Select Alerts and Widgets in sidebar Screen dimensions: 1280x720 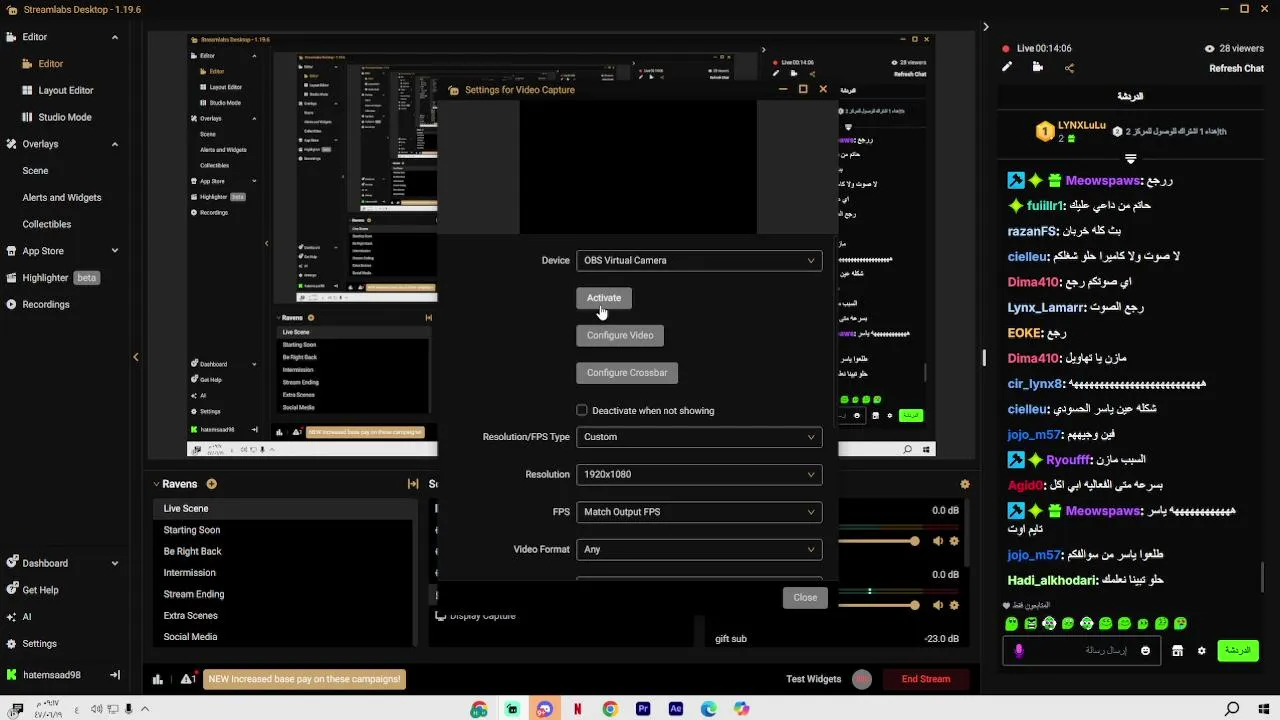click(x=62, y=198)
